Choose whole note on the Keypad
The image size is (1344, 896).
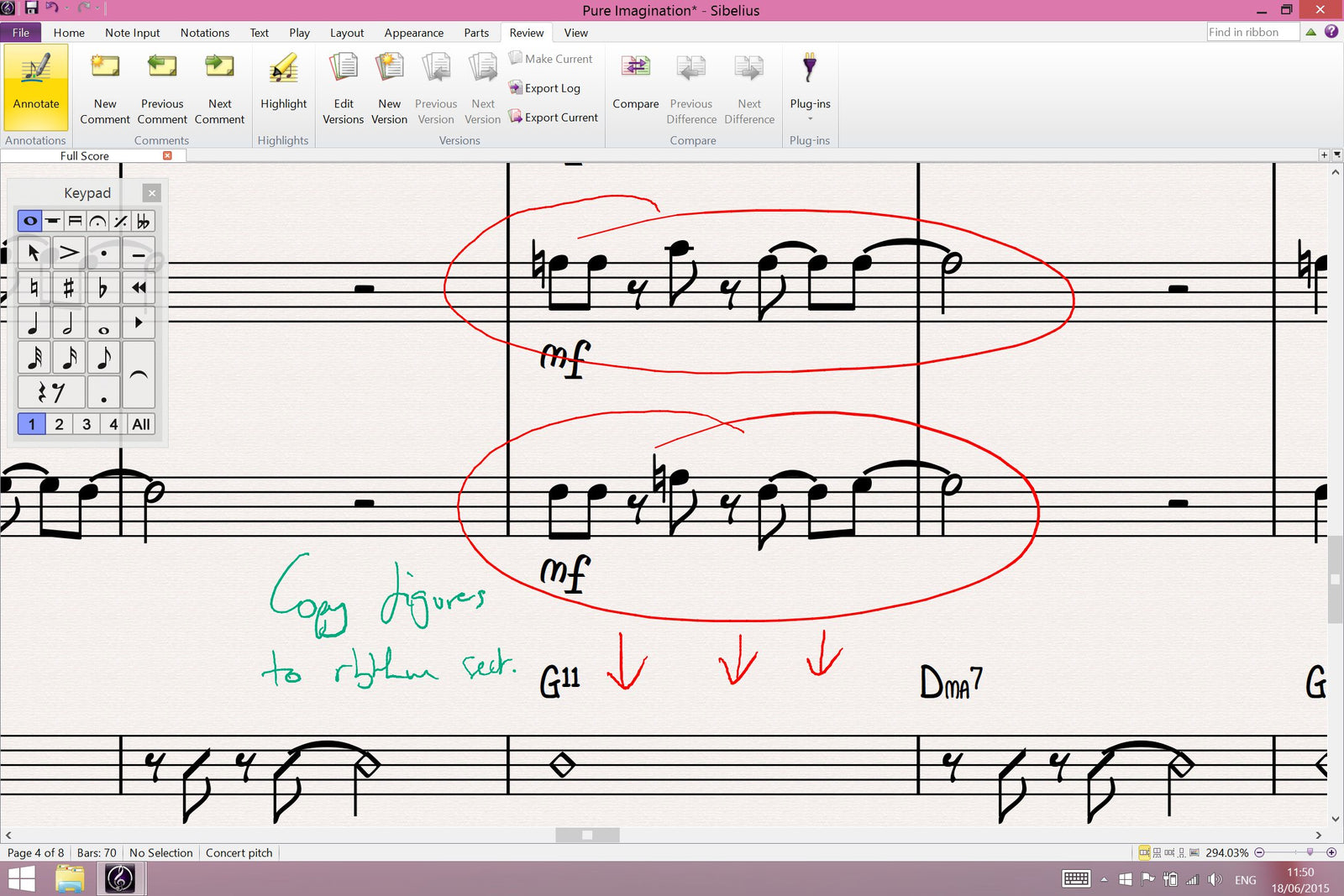103,322
